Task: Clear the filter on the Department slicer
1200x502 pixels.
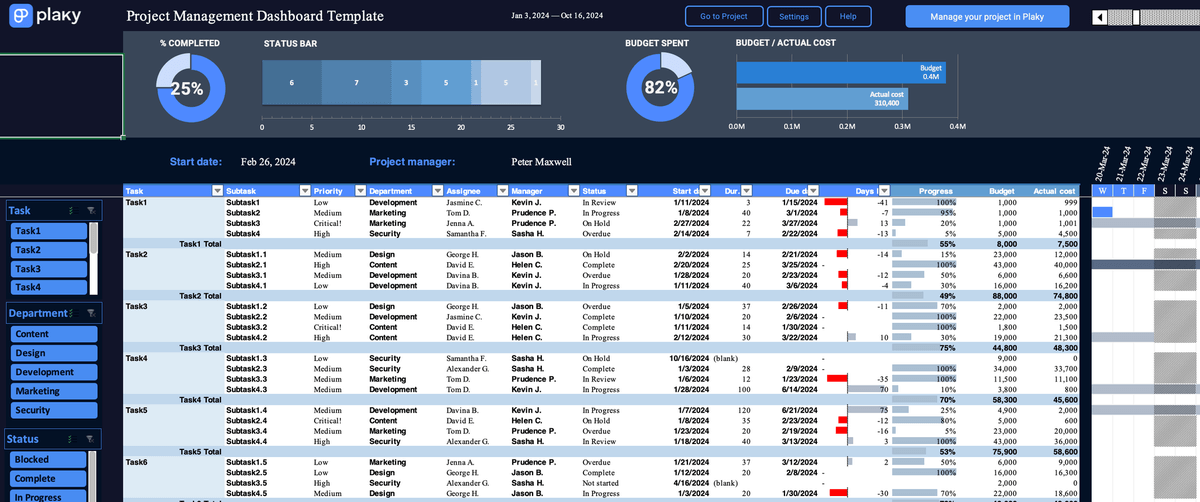Action: (x=91, y=313)
